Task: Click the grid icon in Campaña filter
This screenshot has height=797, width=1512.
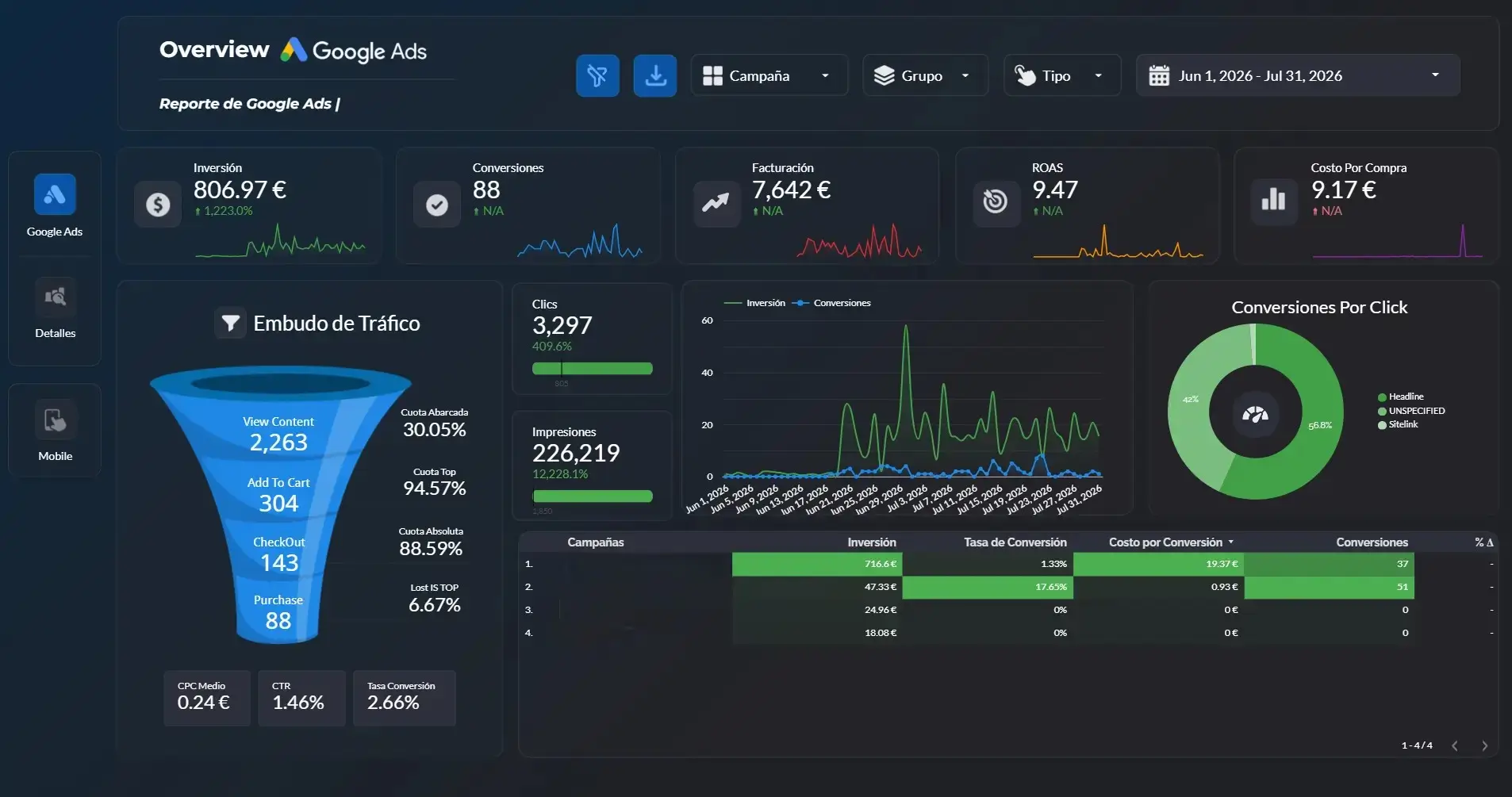Action: (x=712, y=75)
